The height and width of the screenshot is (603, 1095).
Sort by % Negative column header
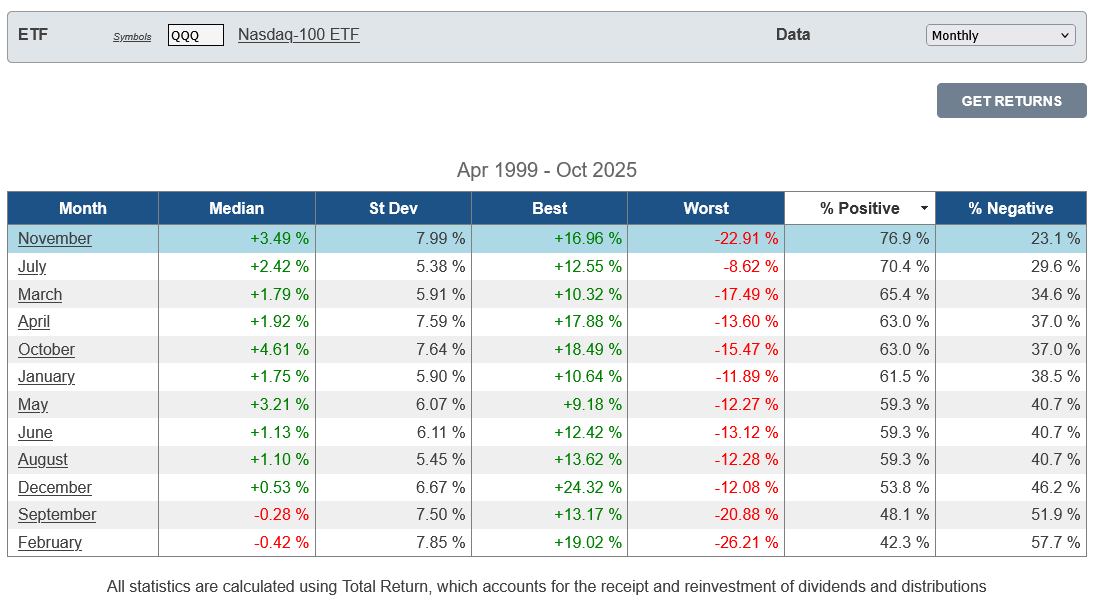pyautogui.click(x=1010, y=208)
